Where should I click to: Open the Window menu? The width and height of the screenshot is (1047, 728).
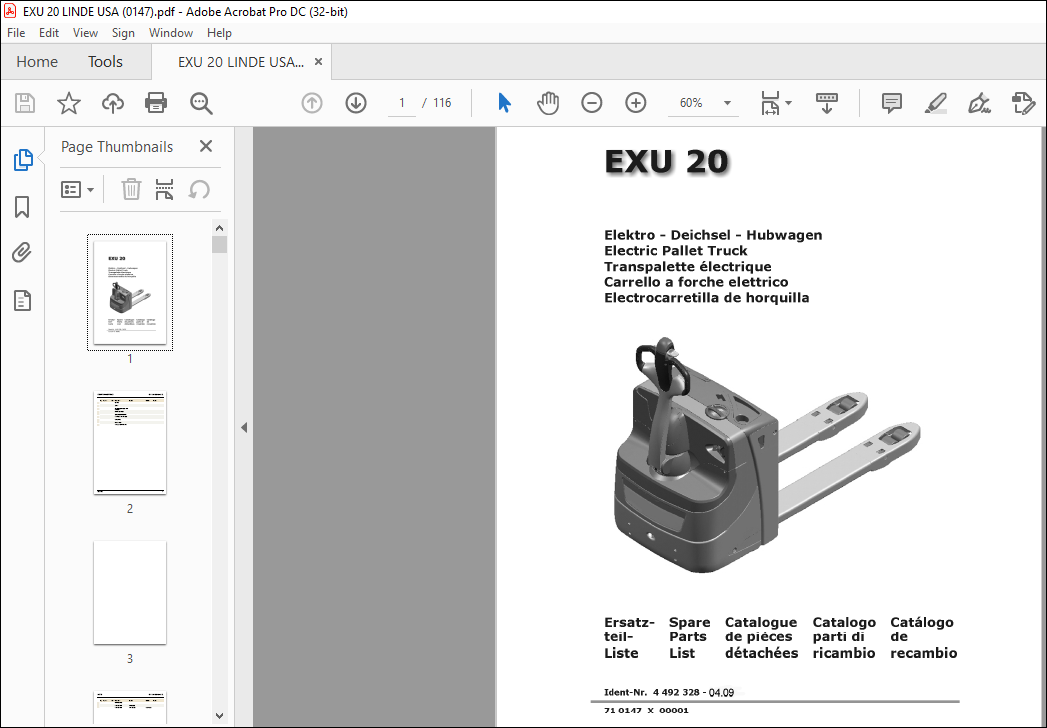[171, 33]
